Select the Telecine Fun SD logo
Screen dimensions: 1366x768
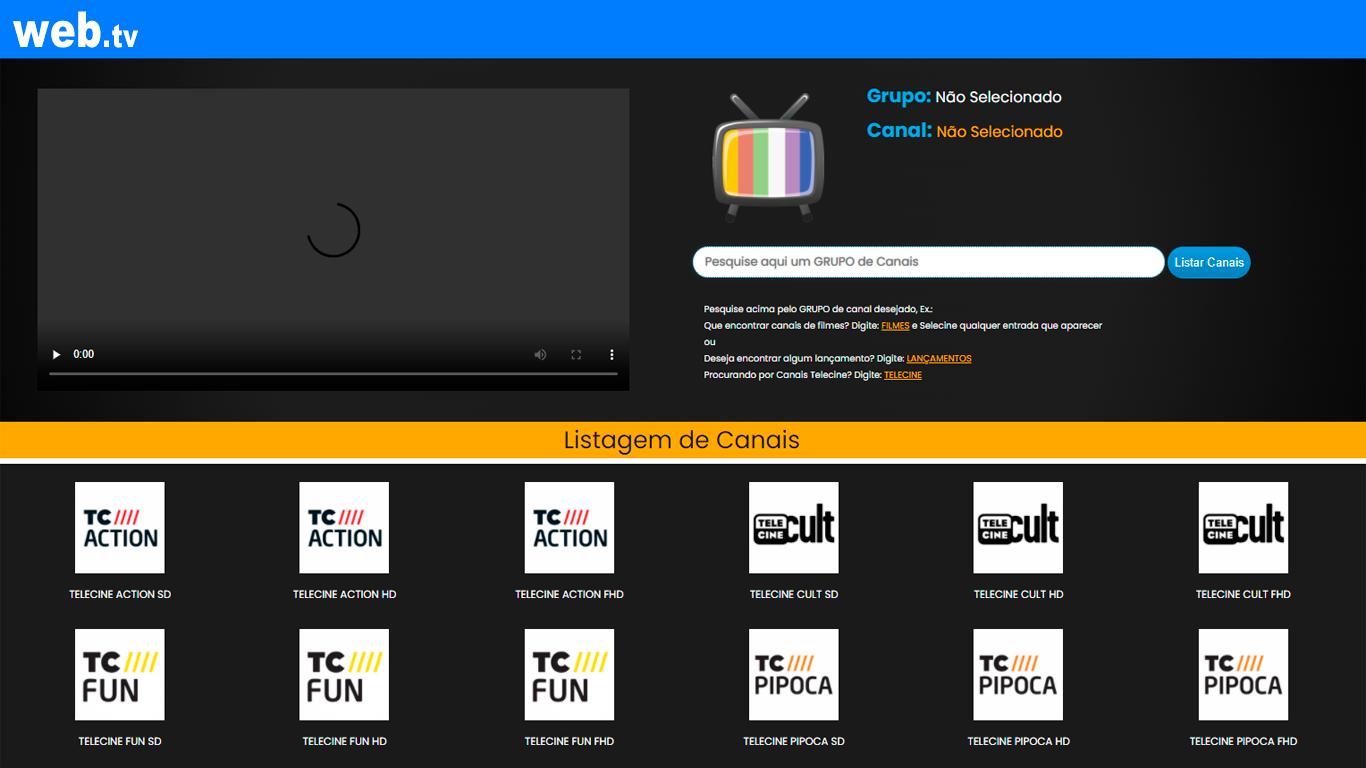pos(120,675)
